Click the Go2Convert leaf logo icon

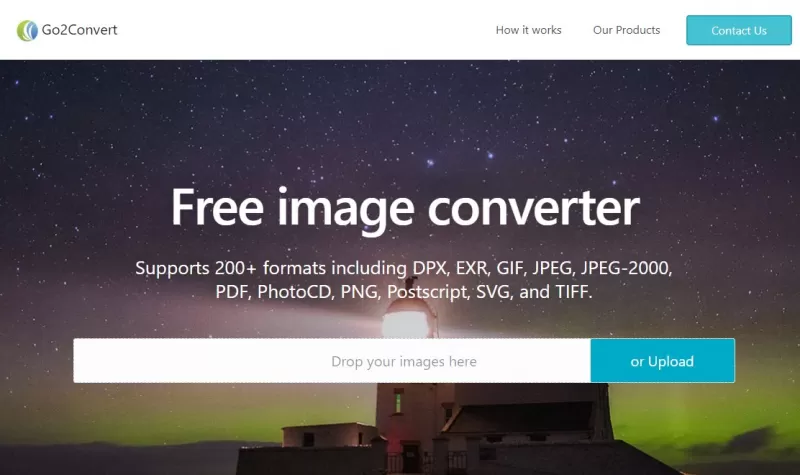click(27, 30)
